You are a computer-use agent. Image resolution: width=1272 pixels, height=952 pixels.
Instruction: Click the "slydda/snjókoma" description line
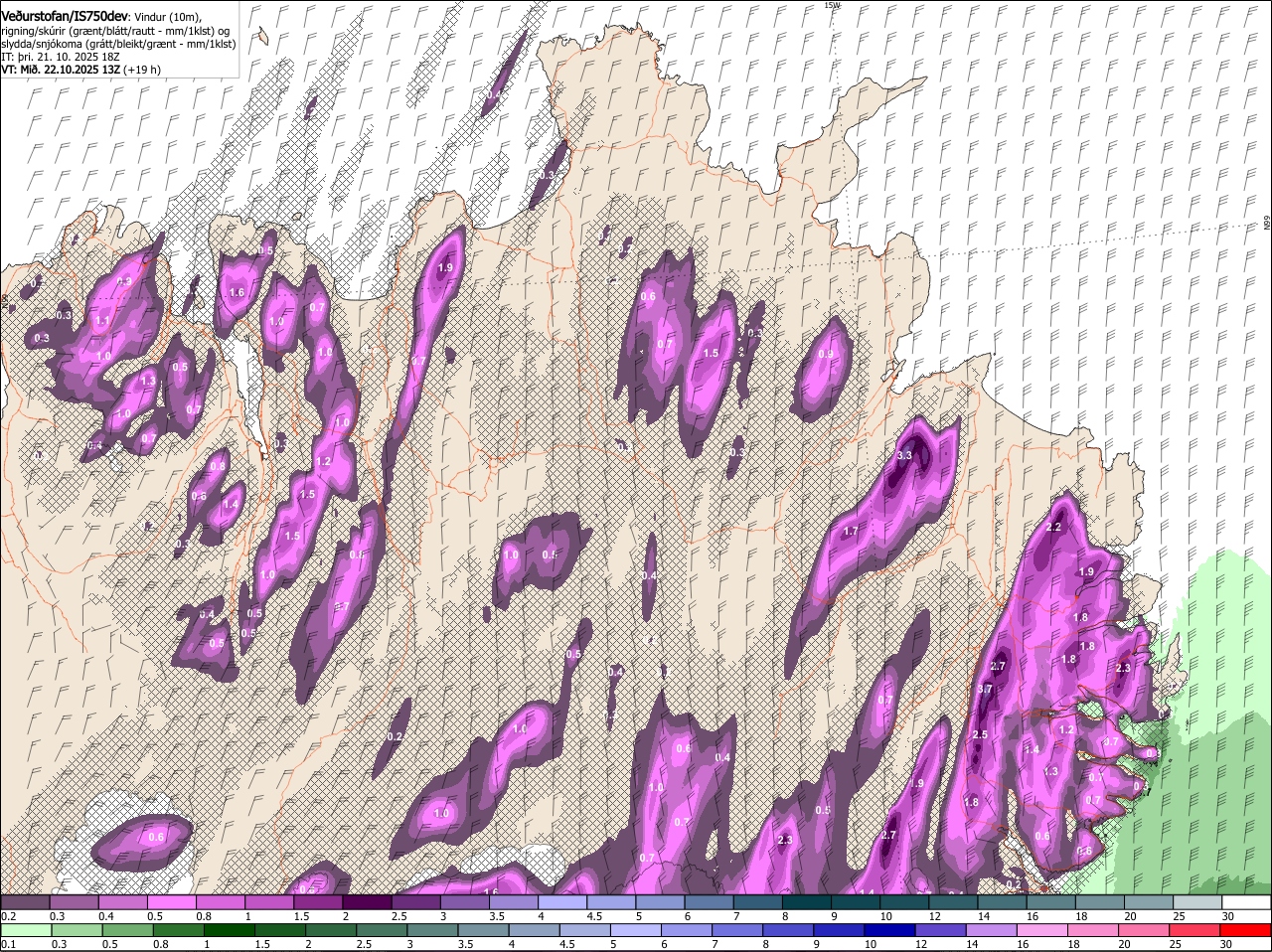[x=118, y=44]
